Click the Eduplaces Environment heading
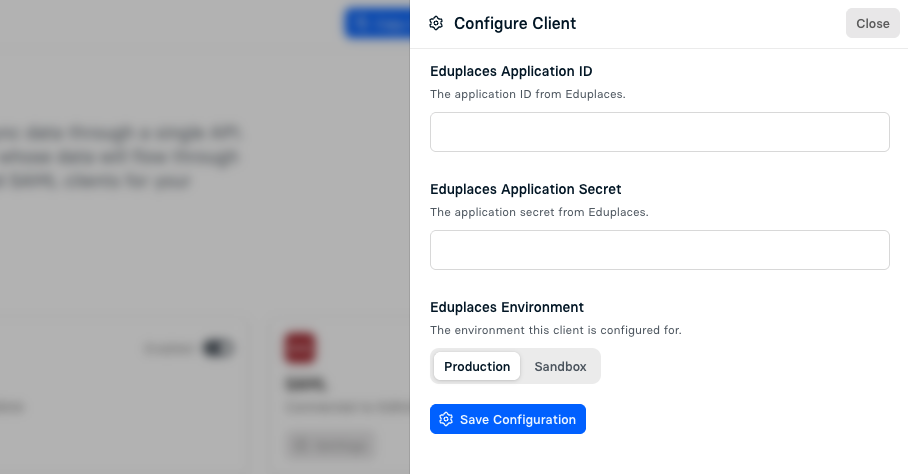This screenshot has width=908, height=474. 507,307
